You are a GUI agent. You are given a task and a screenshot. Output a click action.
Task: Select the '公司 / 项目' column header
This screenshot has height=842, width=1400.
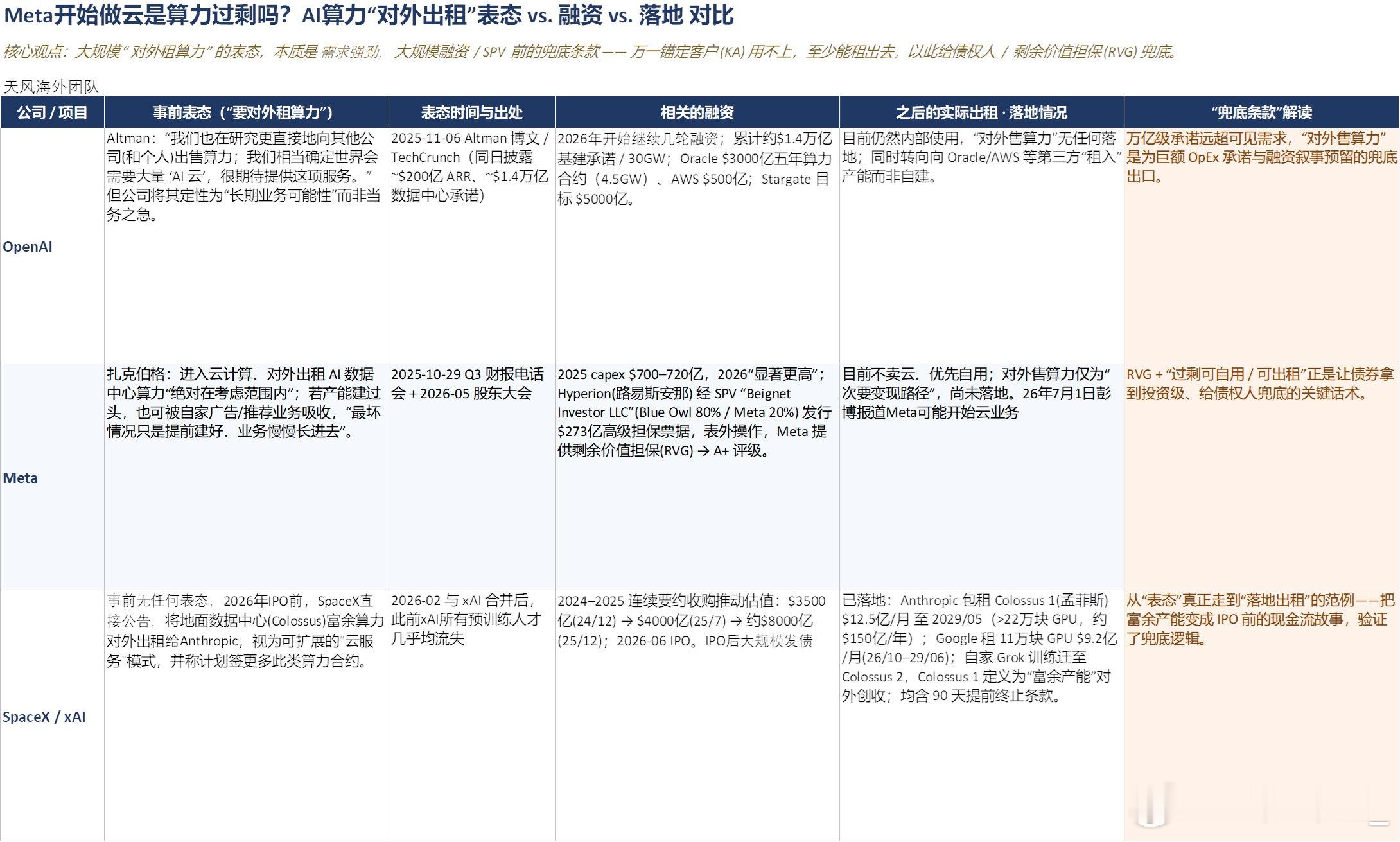tap(52, 112)
